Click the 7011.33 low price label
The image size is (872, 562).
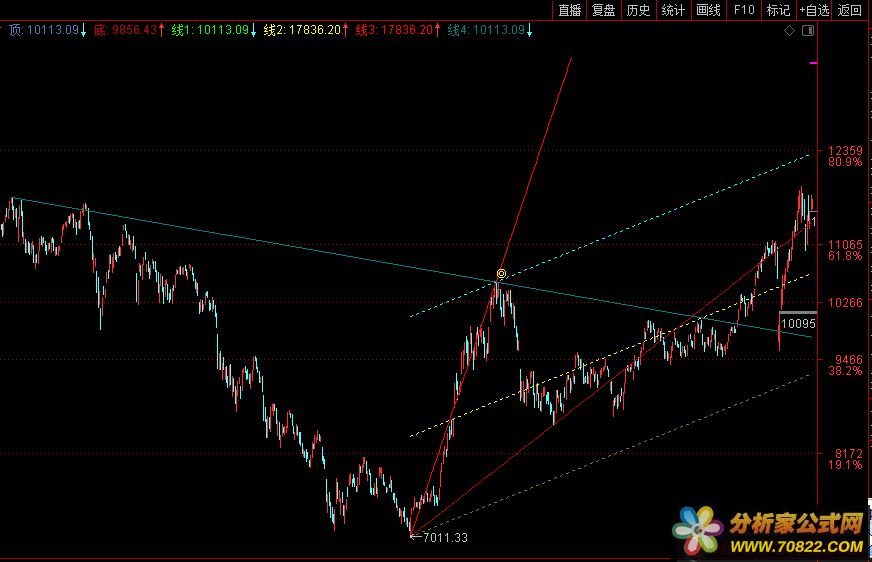point(444,538)
